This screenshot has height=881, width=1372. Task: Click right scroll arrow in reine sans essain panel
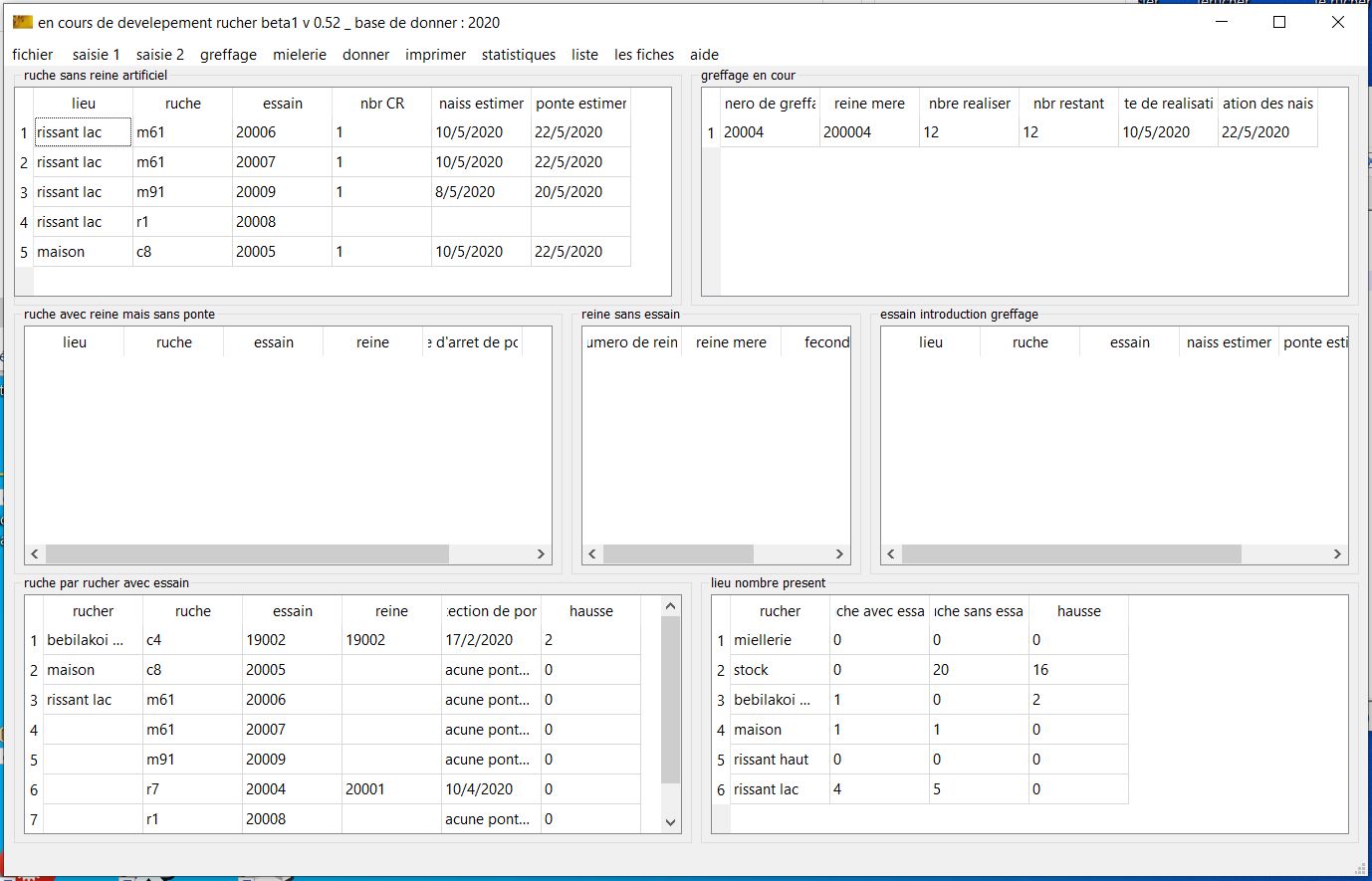(x=839, y=553)
